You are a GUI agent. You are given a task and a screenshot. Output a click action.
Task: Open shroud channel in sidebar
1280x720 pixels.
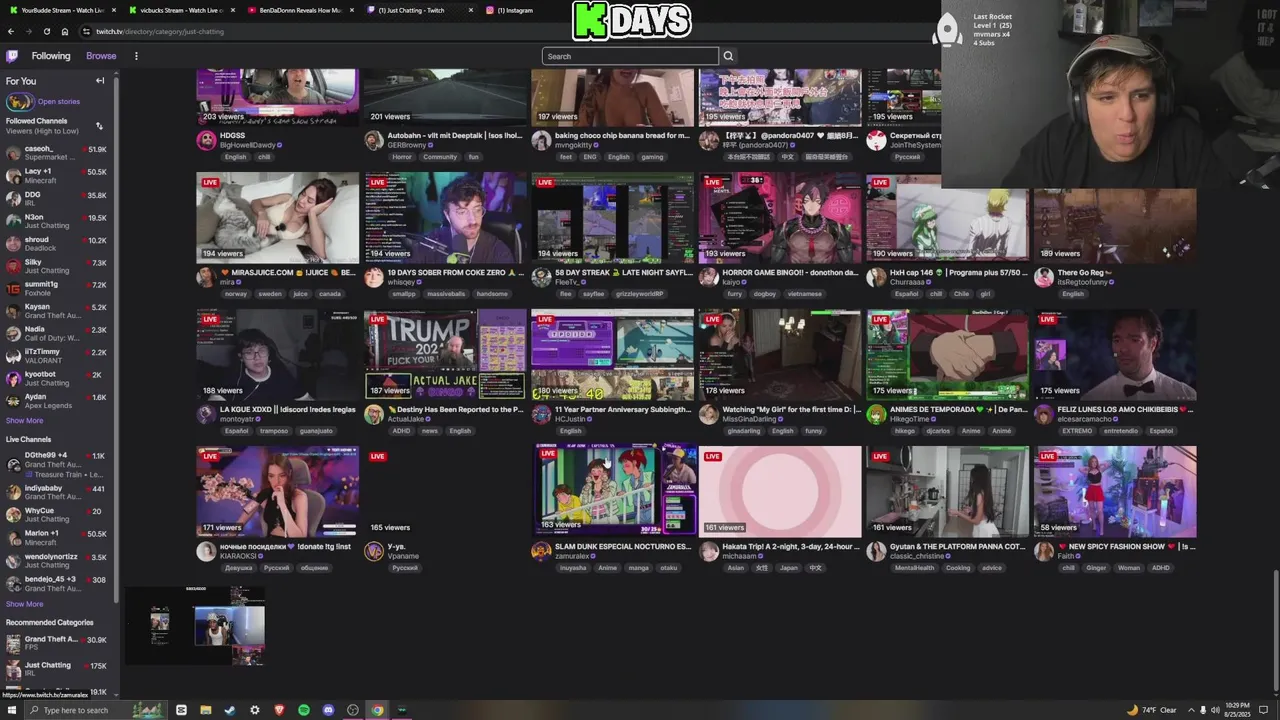(58, 243)
